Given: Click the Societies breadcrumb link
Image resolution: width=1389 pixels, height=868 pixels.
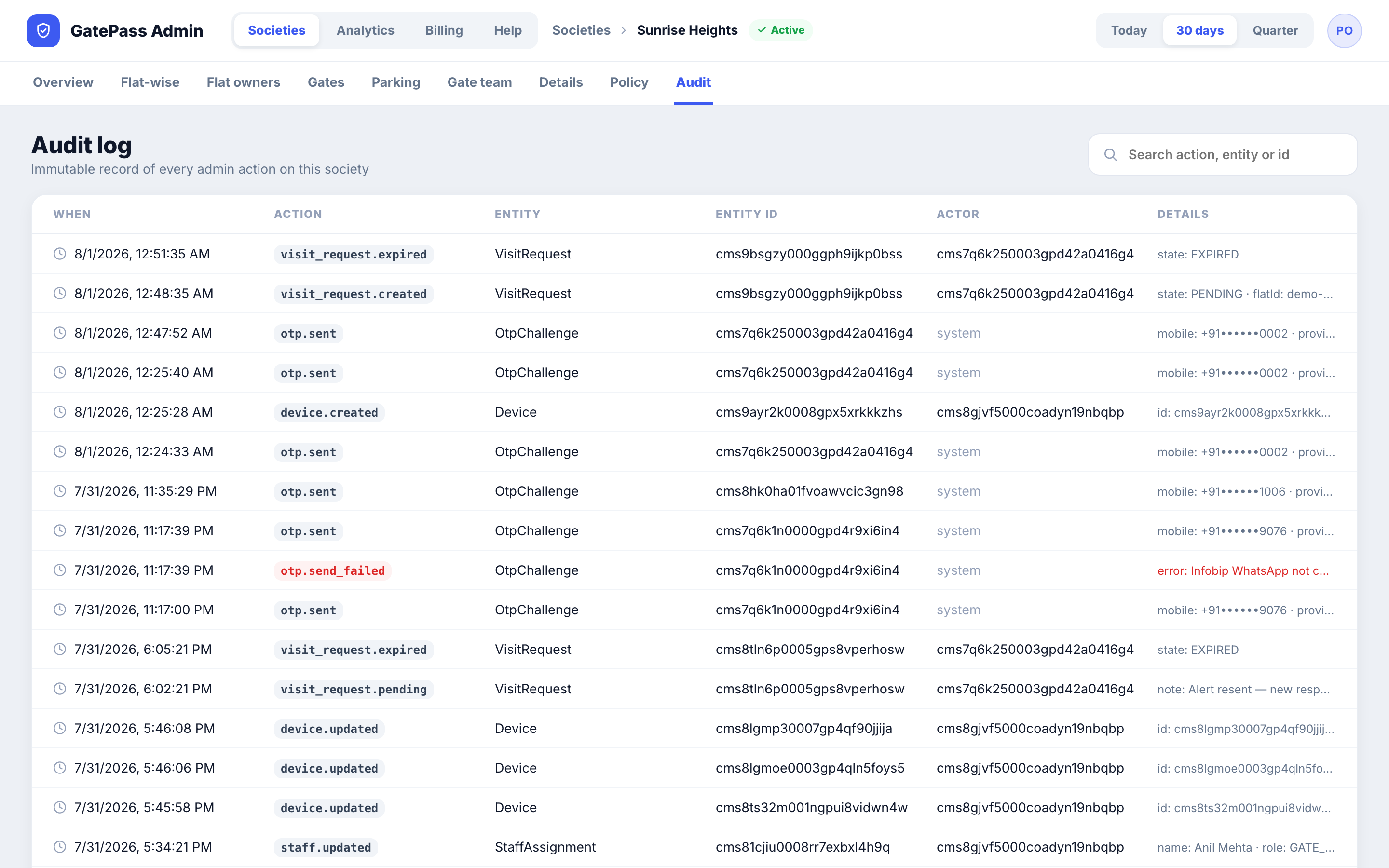Looking at the screenshot, I should point(581,30).
